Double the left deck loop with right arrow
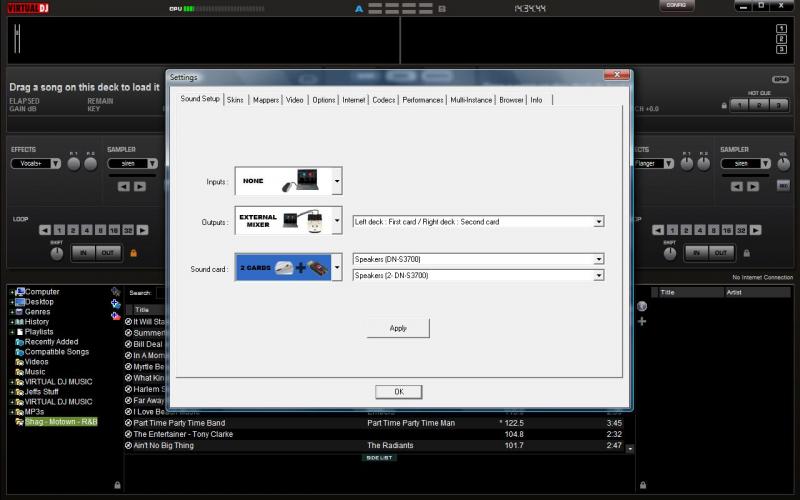 point(143,230)
